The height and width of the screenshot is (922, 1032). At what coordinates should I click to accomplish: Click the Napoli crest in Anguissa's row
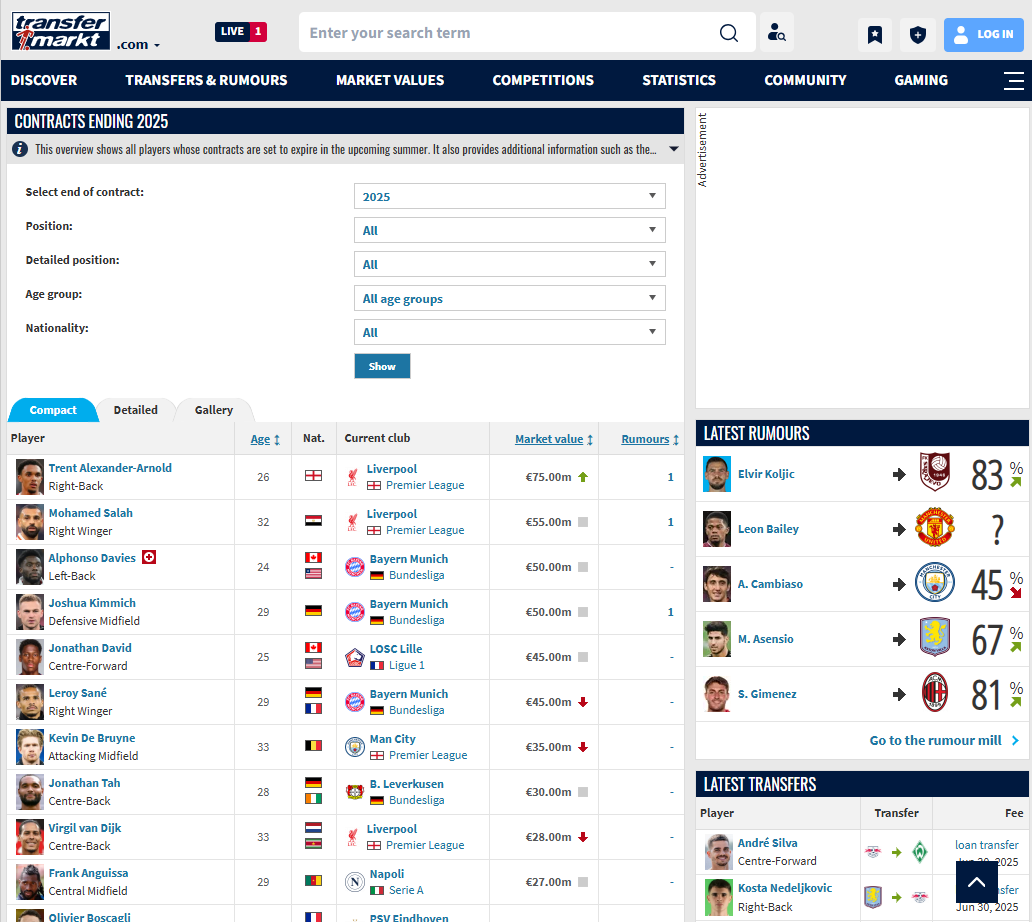click(355, 882)
